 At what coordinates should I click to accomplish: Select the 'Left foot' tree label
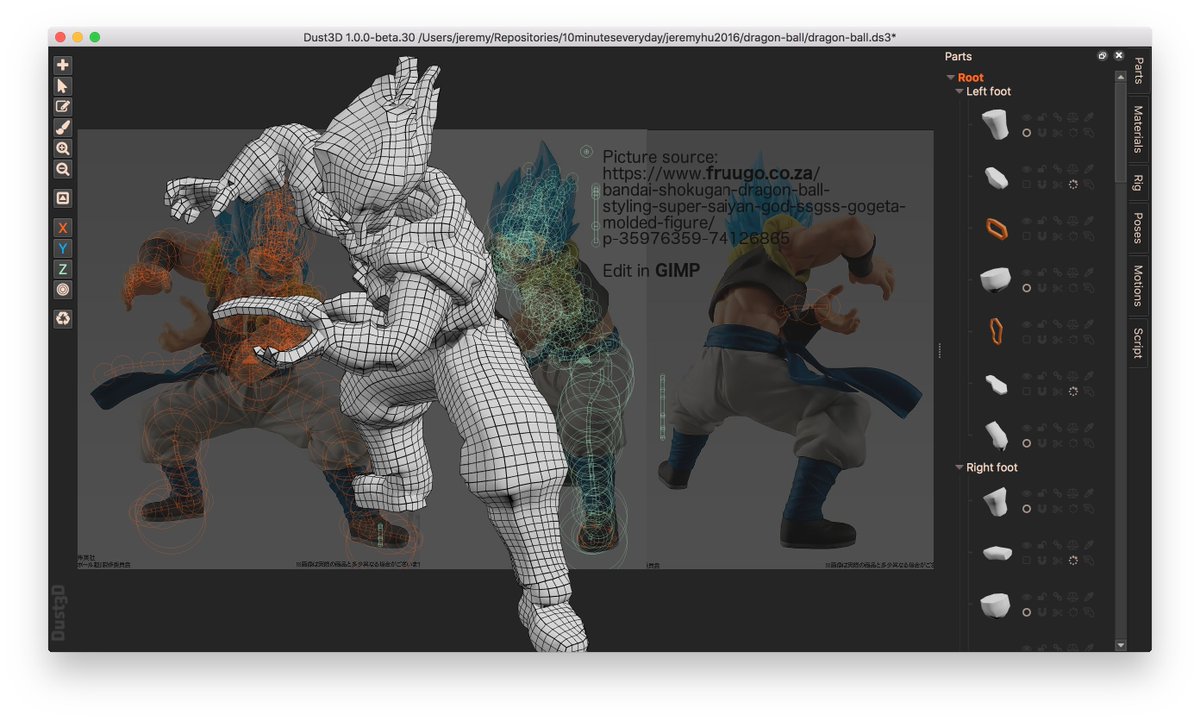click(988, 91)
